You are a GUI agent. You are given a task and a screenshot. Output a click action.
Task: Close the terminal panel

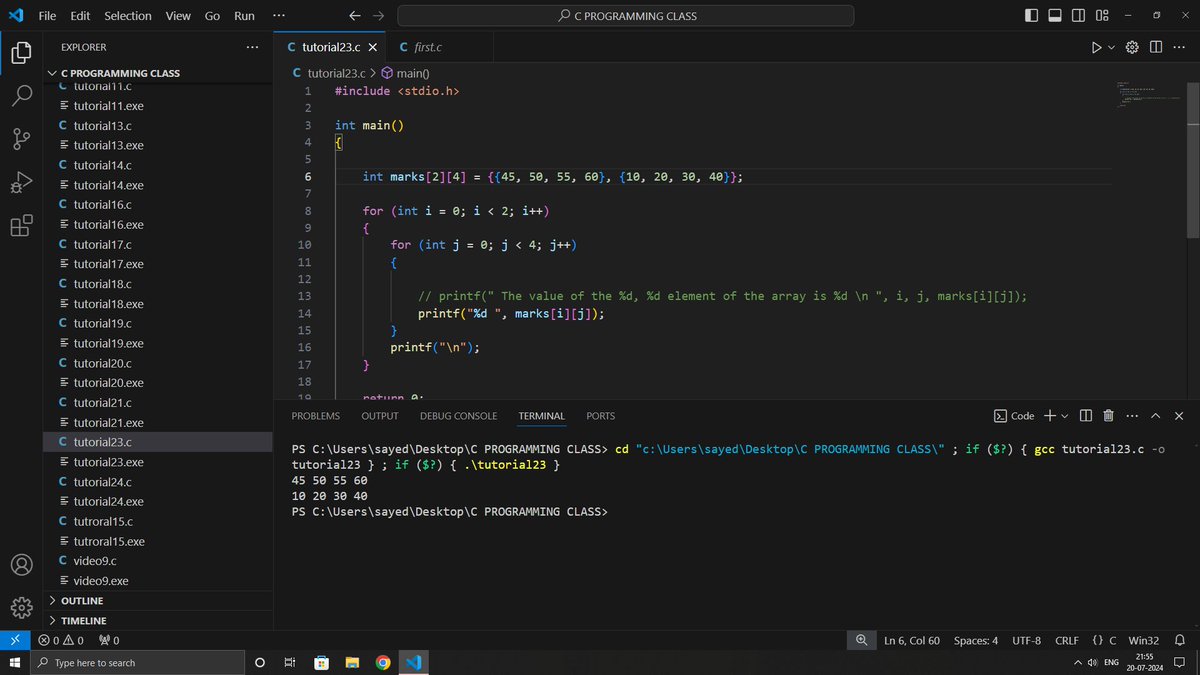point(1178,416)
